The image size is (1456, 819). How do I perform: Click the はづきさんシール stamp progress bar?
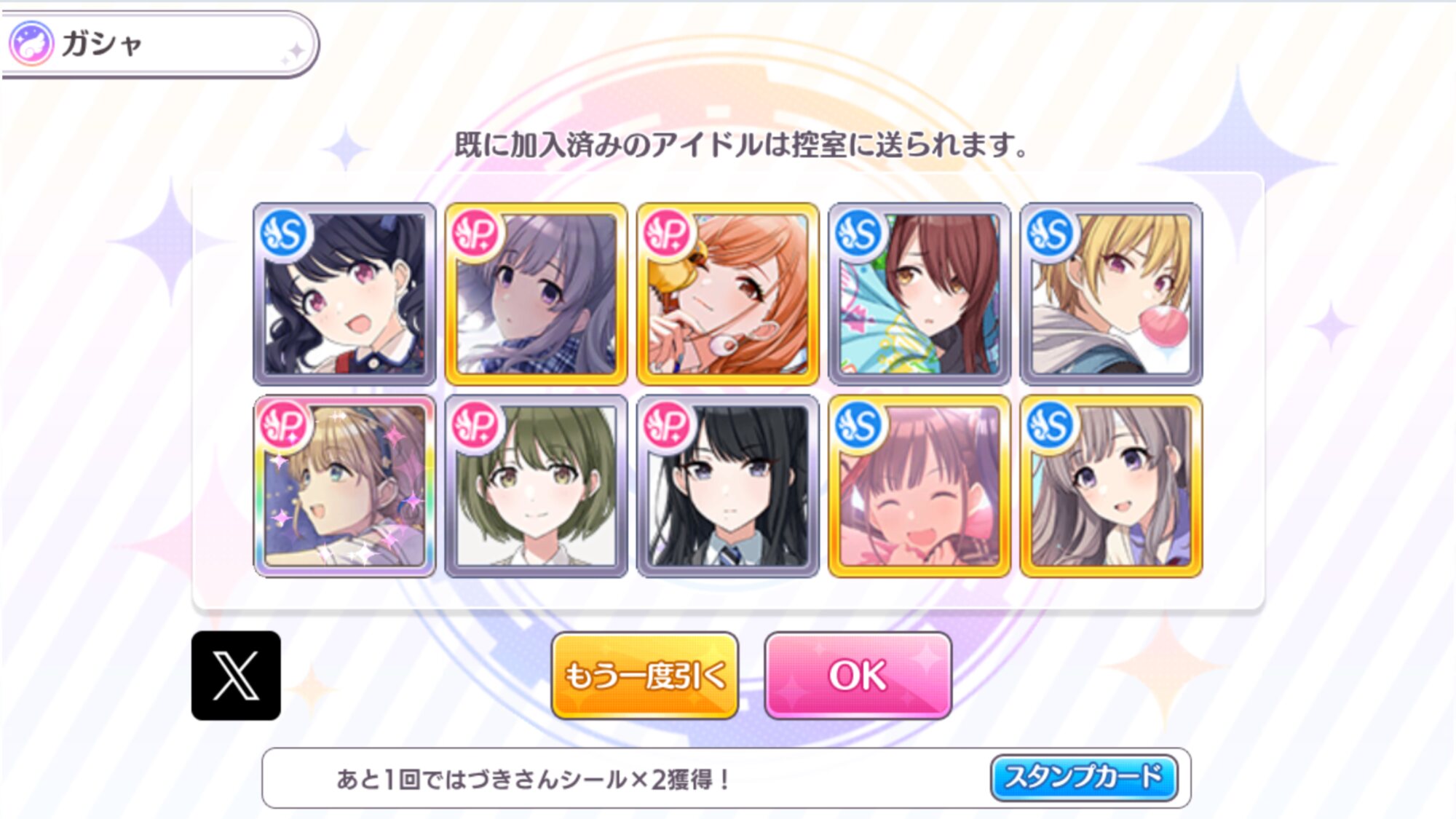(x=727, y=778)
